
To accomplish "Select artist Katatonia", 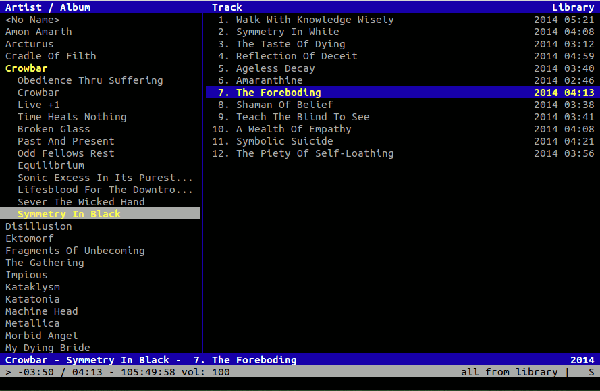I will click(33, 299).
